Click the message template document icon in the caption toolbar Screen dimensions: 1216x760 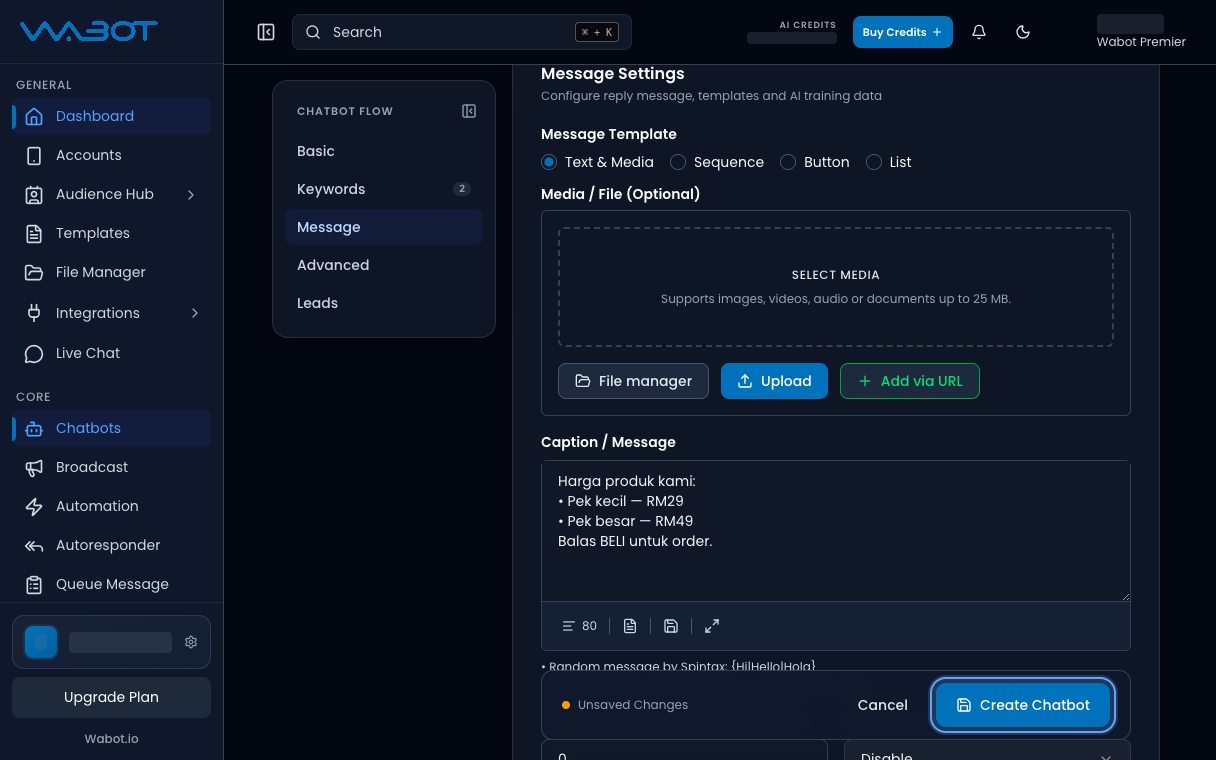630,626
